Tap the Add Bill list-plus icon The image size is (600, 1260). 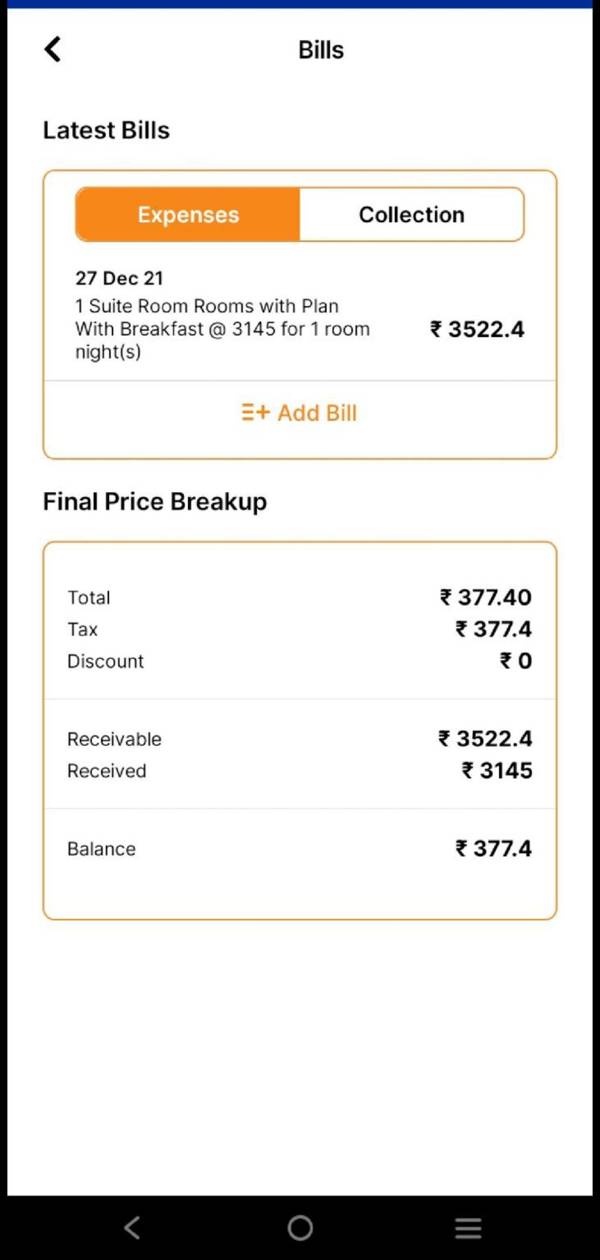click(x=255, y=413)
